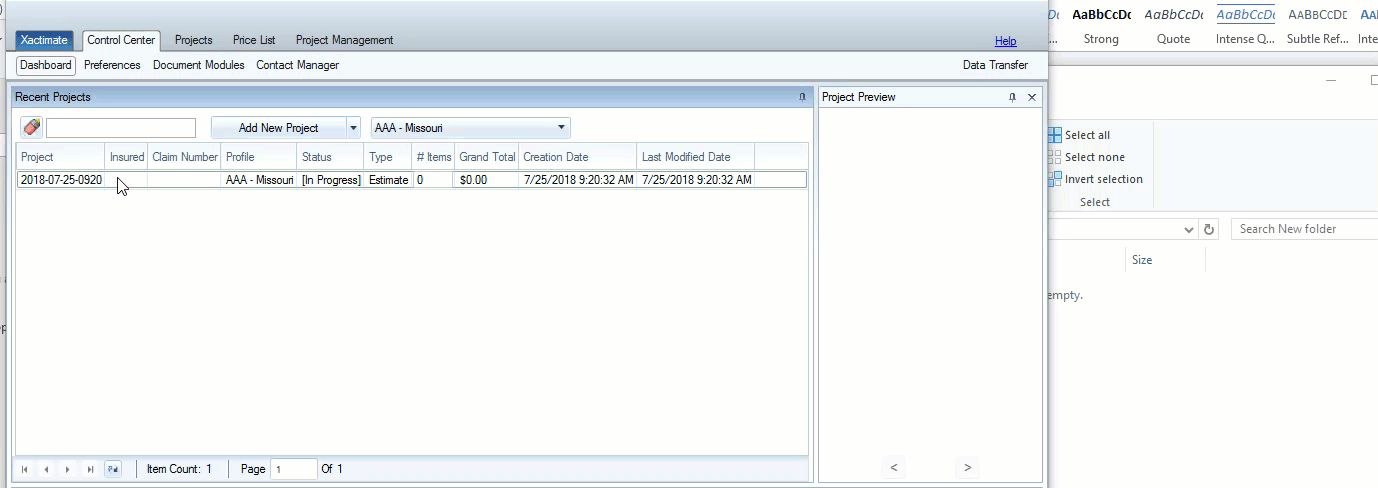The width and height of the screenshot is (1378, 488).
Task: Open the Help link
Action: point(1005,41)
